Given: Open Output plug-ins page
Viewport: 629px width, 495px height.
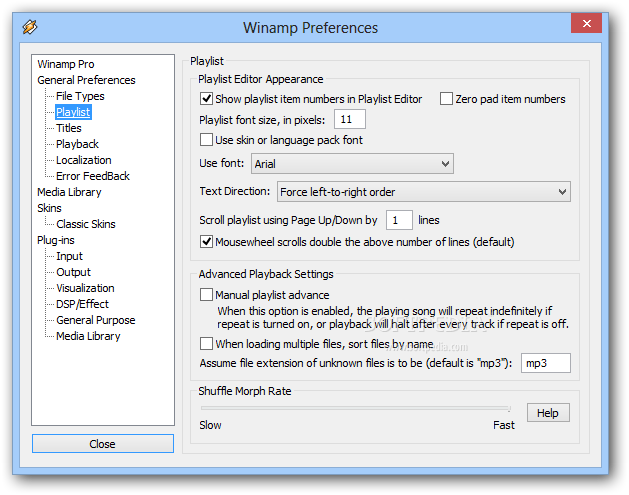Looking at the screenshot, I should coord(73,272).
